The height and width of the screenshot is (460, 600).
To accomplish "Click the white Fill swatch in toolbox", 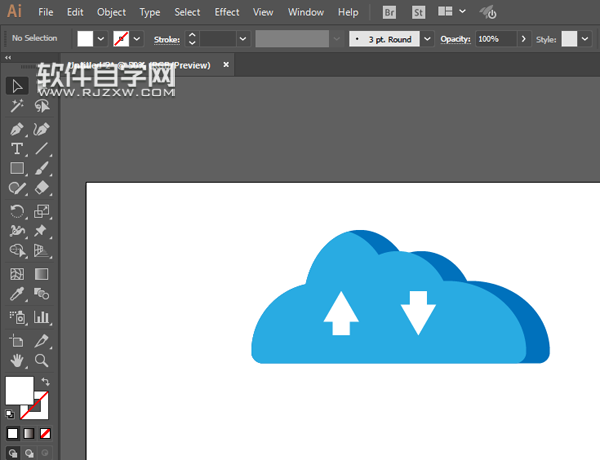I will coord(18,390).
